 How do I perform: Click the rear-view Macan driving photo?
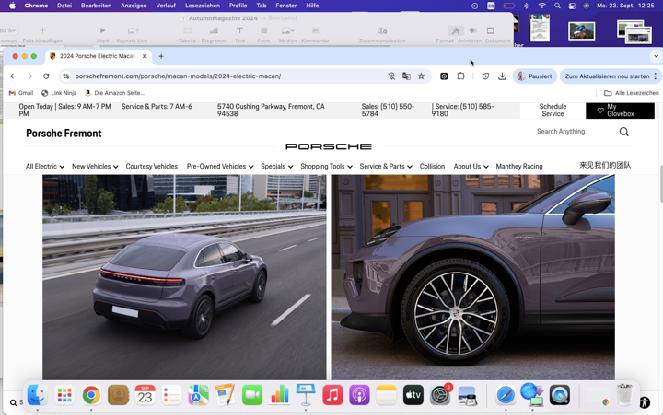184,277
